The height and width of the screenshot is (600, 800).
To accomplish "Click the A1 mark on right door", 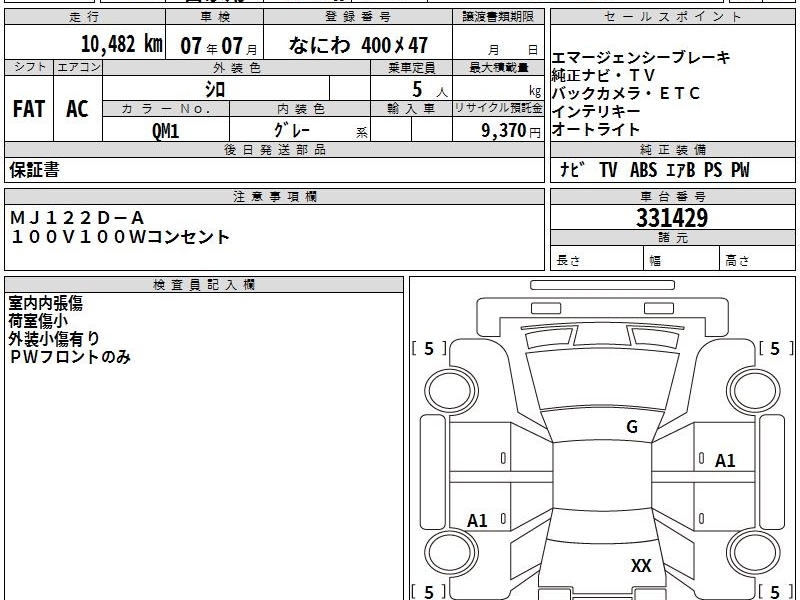I will (725, 461).
